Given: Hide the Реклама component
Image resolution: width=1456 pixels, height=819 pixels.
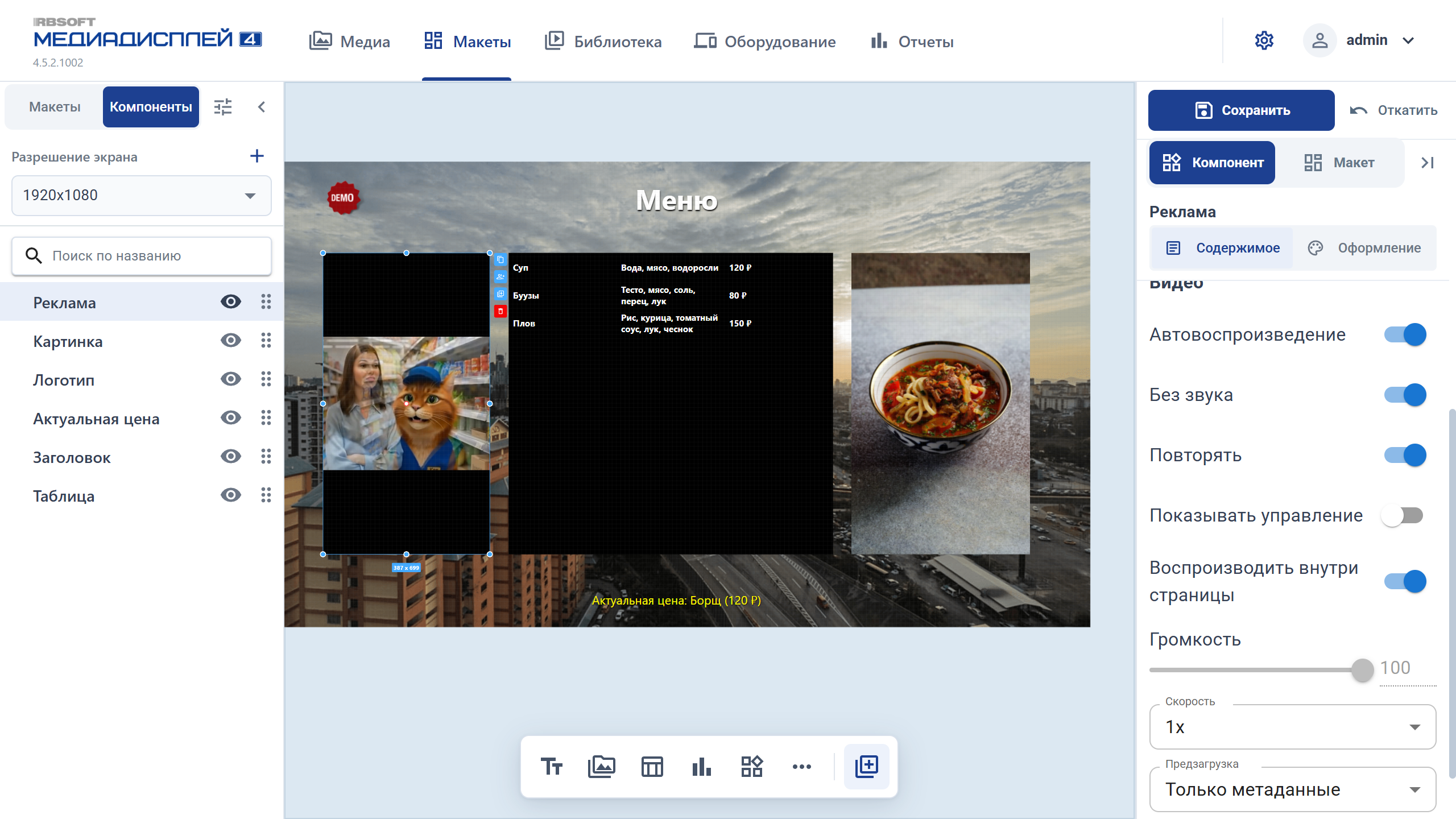Looking at the screenshot, I should click(230, 301).
